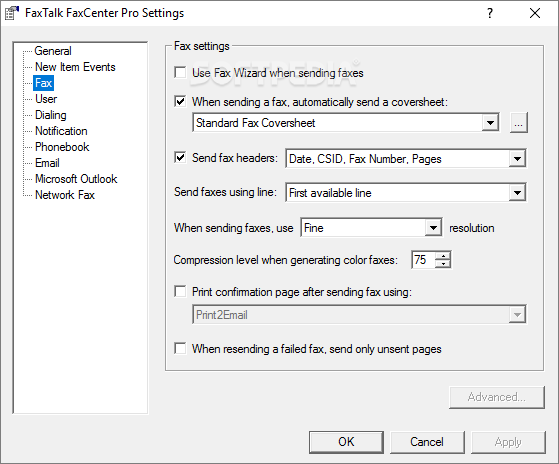This screenshot has height=464, width=559.
Task: Enable print confirmation page checkbox
Action: [180, 292]
